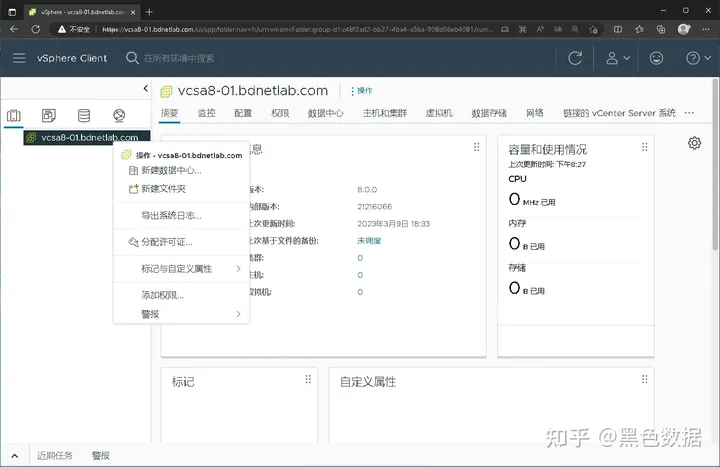Reload the browser page
This screenshot has height=467, width=720.
pos(35,29)
